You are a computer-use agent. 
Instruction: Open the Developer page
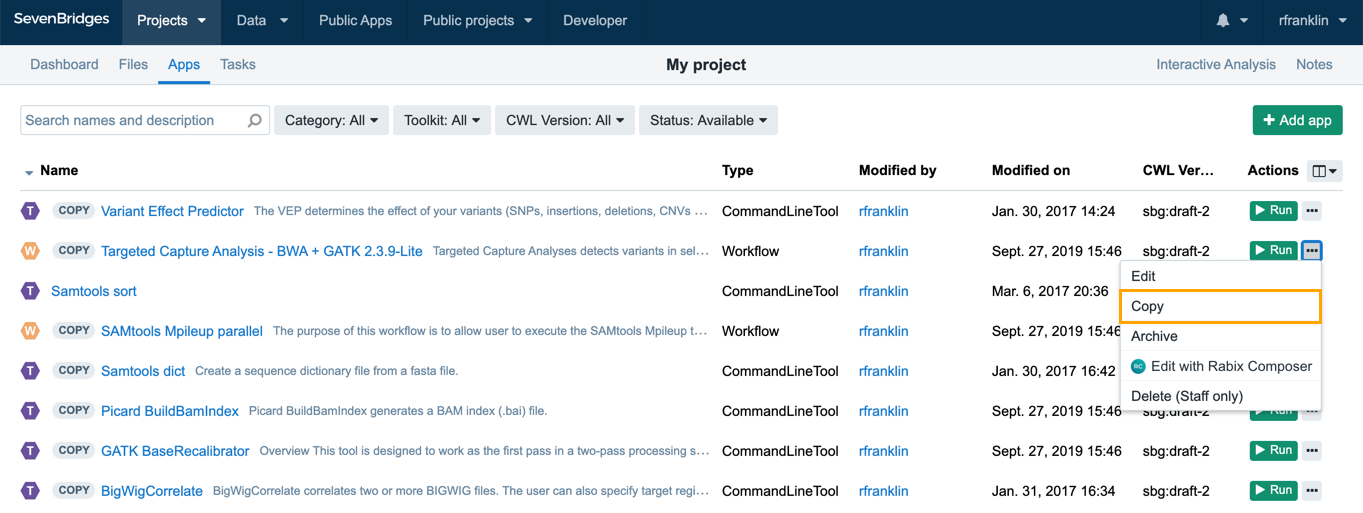[x=595, y=21]
